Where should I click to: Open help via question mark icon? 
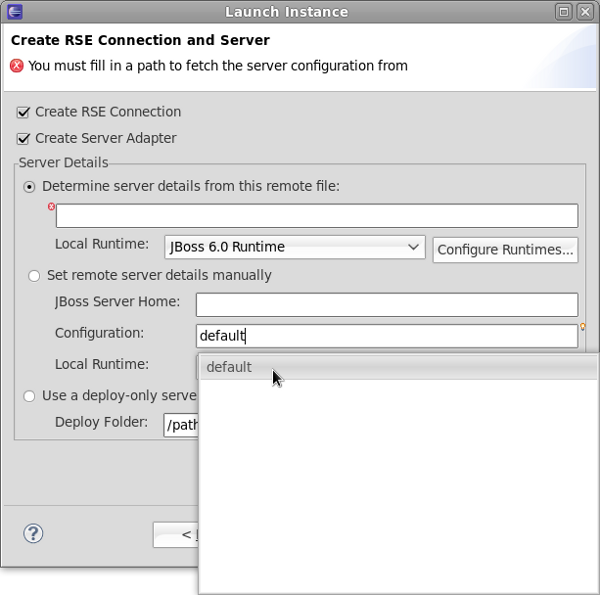(x=33, y=533)
